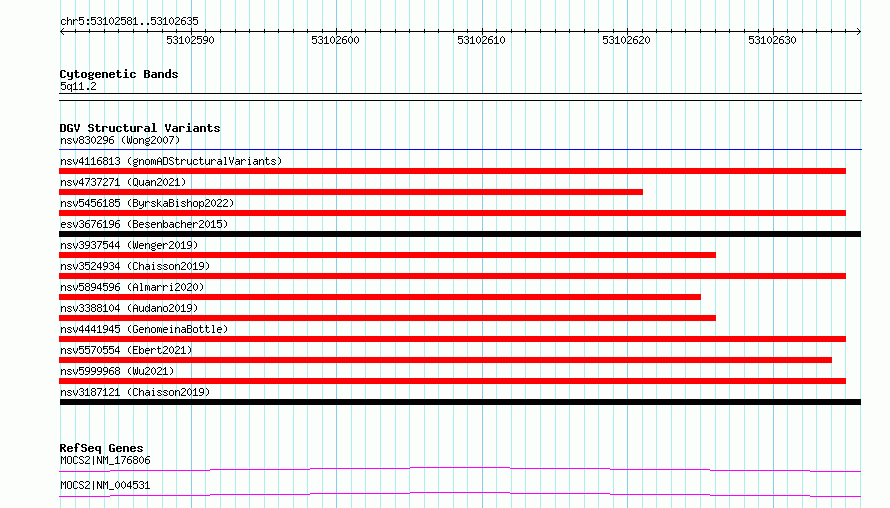Click ruler position 53102630

pyautogui.click(x=773, y=40)
